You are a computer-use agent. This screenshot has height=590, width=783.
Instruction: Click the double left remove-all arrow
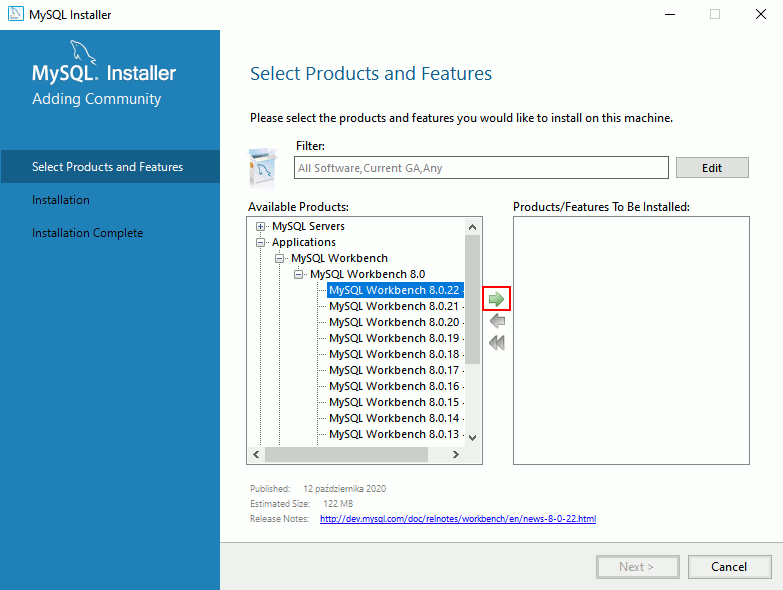pos(496,343)
